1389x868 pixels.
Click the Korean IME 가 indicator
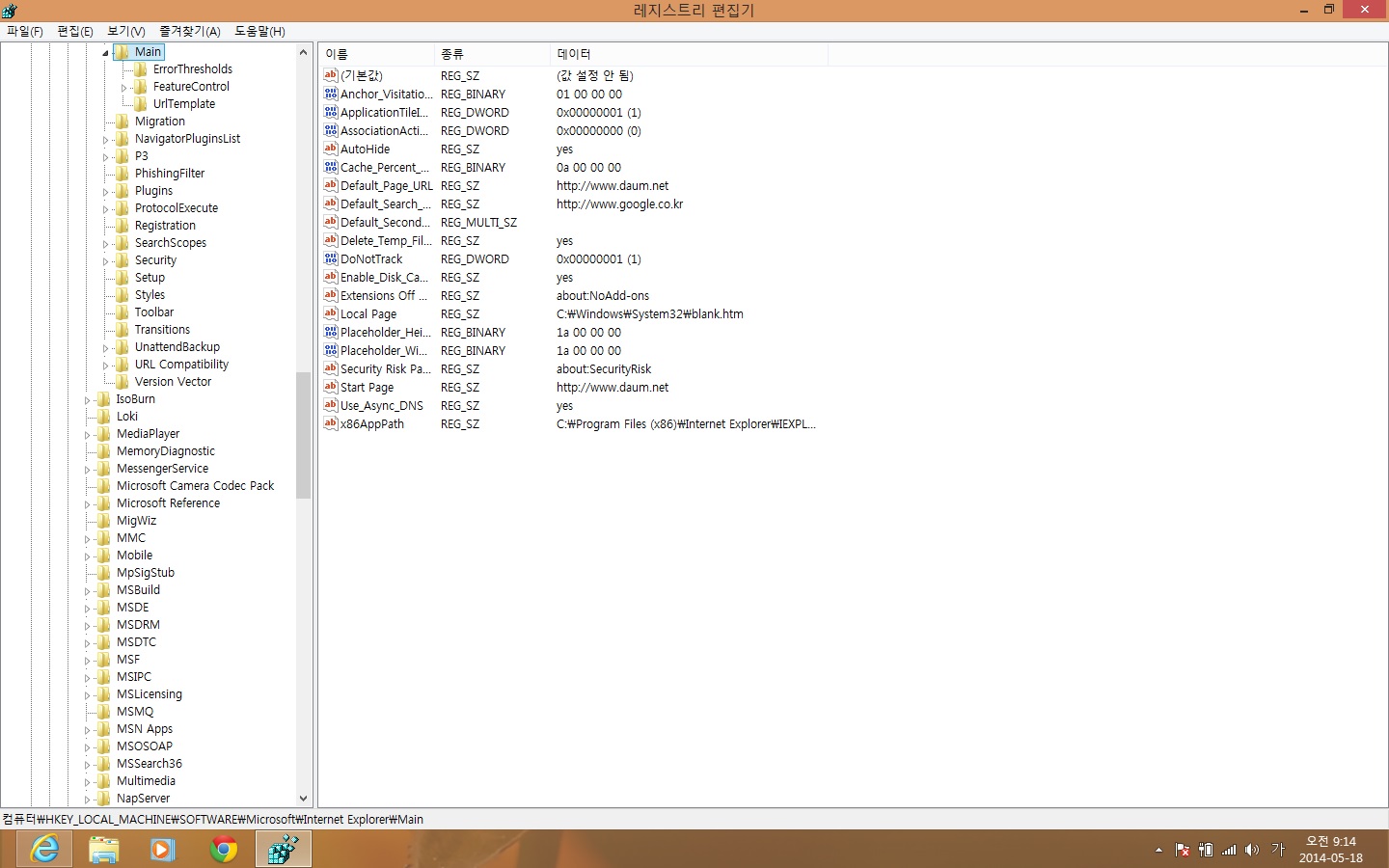pos(1278,850)
